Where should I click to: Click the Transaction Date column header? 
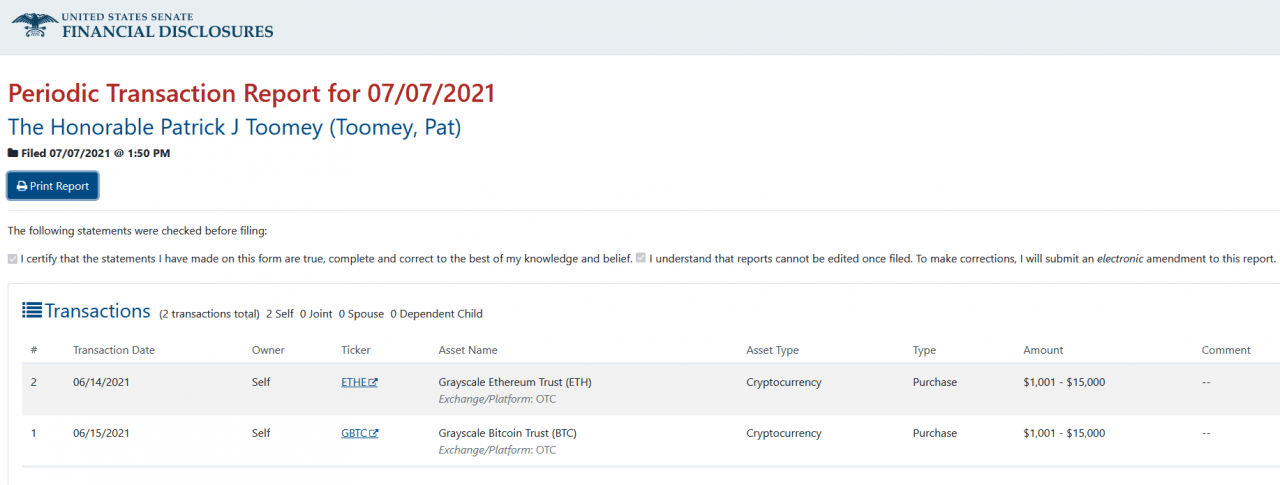pyautogui.click(x=114, y=350)
